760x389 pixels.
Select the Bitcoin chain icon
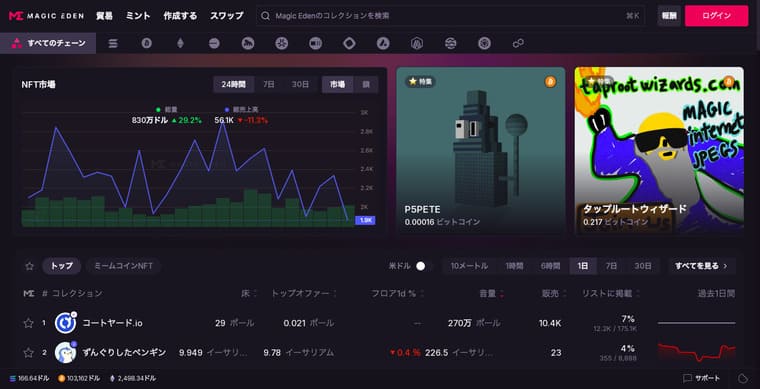(146, 44)
